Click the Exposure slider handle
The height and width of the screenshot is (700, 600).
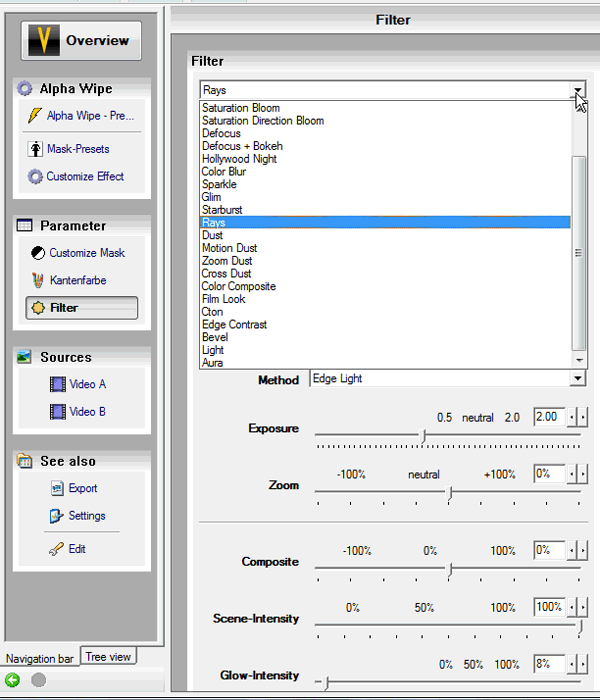[424, 436]
